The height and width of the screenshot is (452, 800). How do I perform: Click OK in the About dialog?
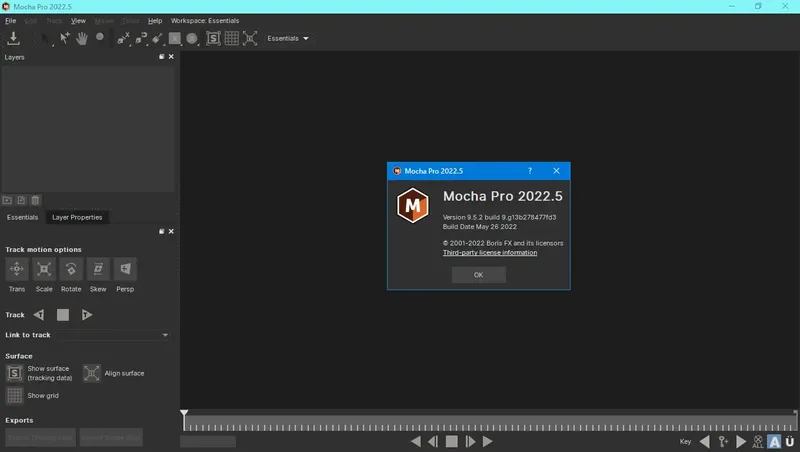point(479,275)
